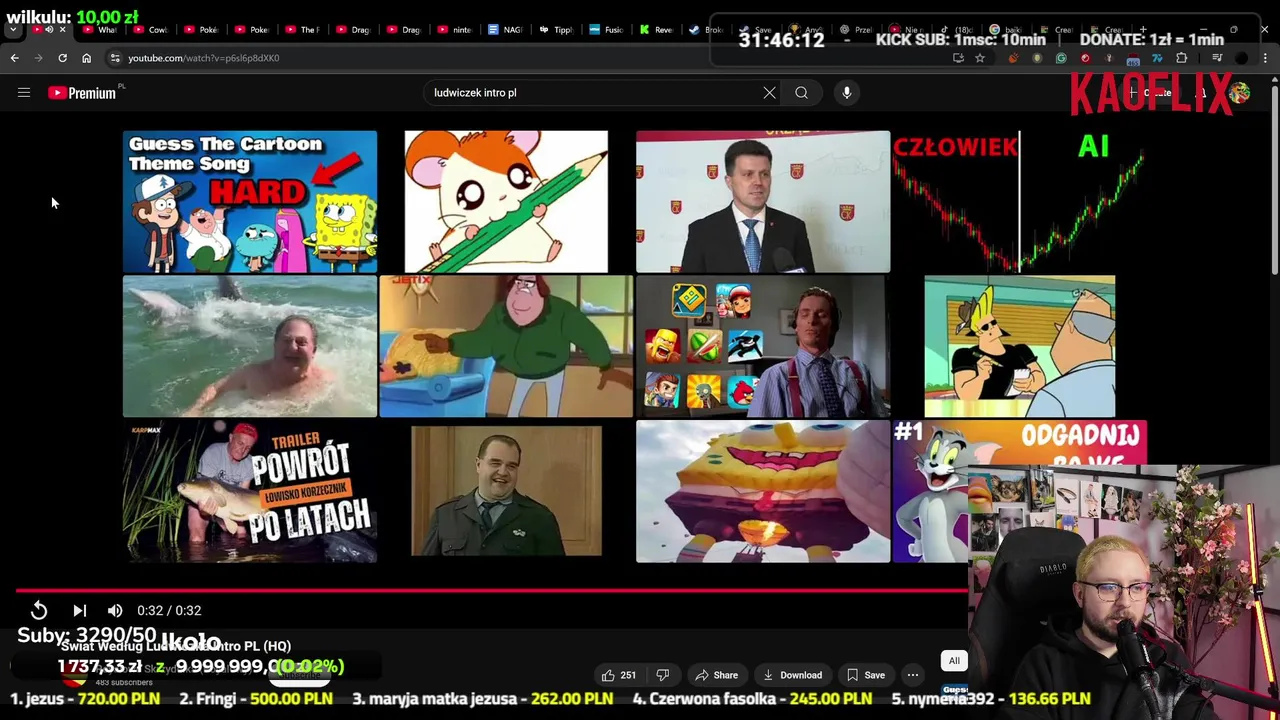Open a new browser tab

[1143, 30]
